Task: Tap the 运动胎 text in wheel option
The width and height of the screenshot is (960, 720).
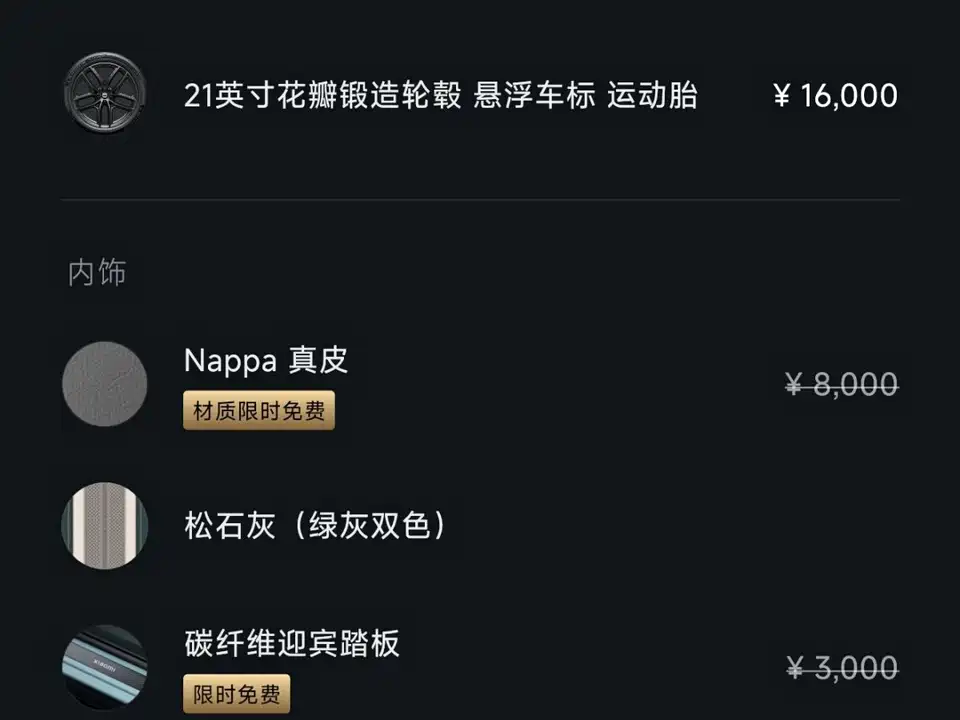Action: [652, 96]
